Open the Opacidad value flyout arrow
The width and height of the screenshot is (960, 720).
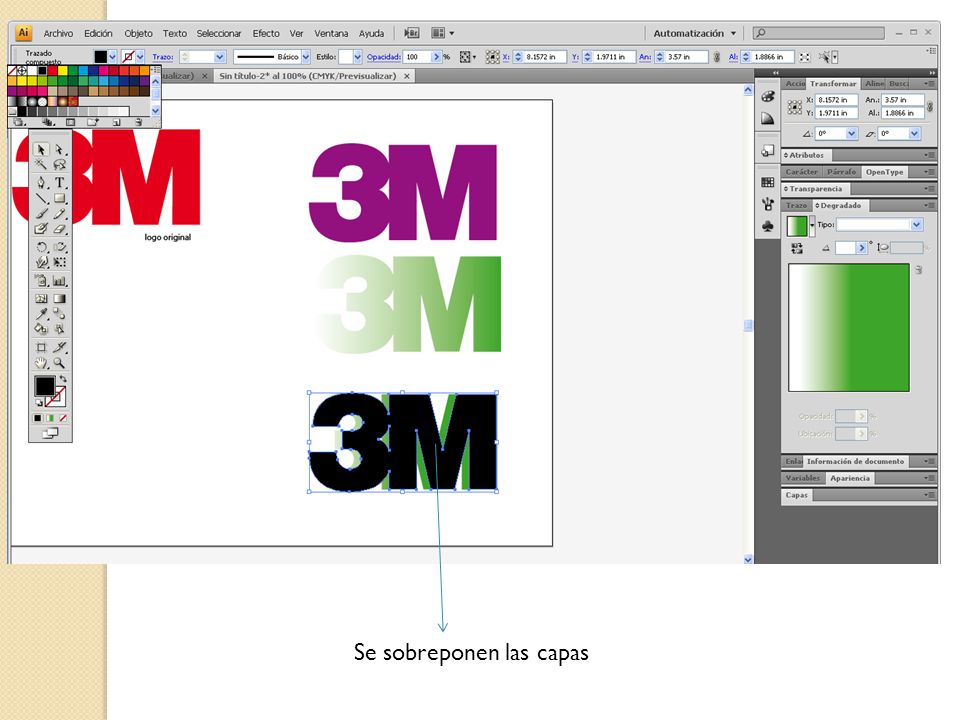[x=437, y=57]
